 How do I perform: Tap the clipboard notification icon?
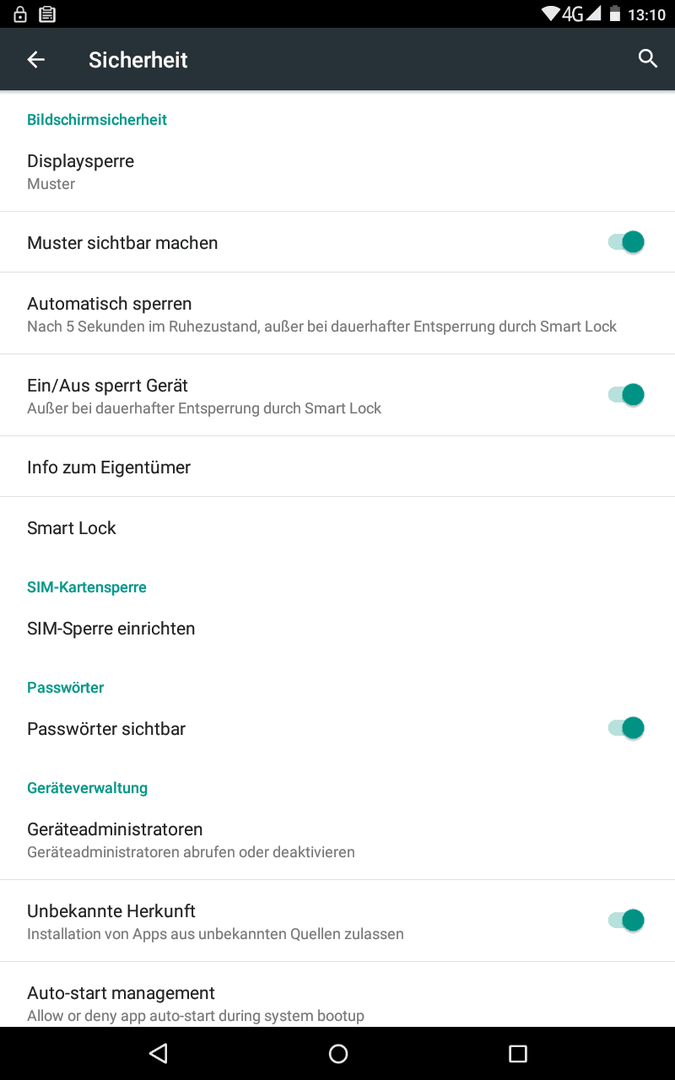47,14
